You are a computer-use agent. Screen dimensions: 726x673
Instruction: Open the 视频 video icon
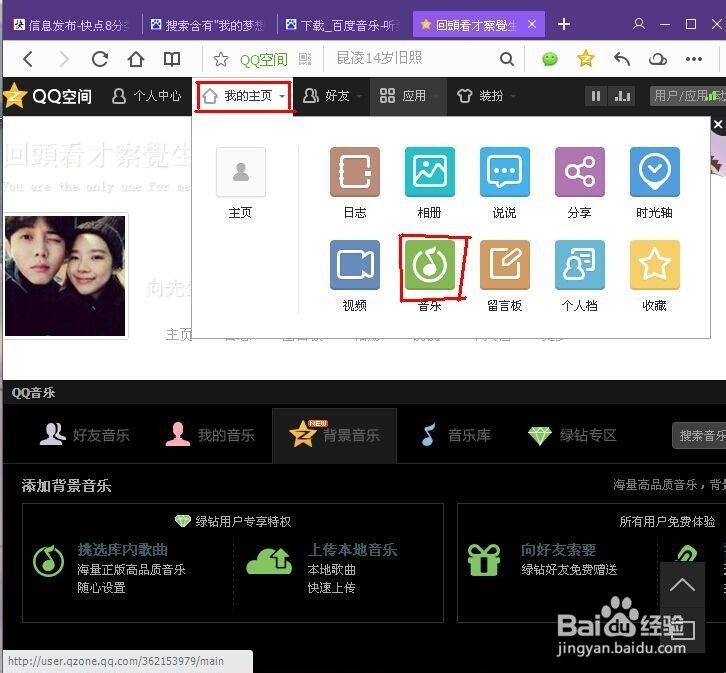(x=355, y=265)
